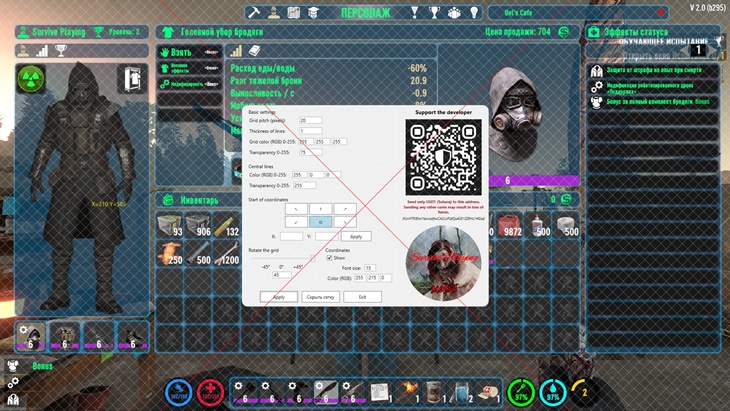Click the cyan water 97% indicator
Image resolution: width=730 pixels, height=411 pixels.
click(x=553, y=392)
